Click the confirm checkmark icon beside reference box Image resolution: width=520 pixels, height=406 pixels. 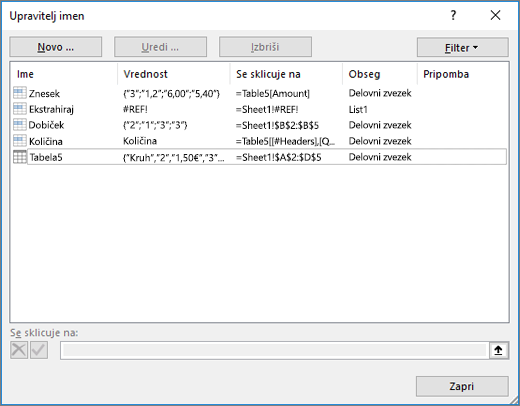[39, 350]
